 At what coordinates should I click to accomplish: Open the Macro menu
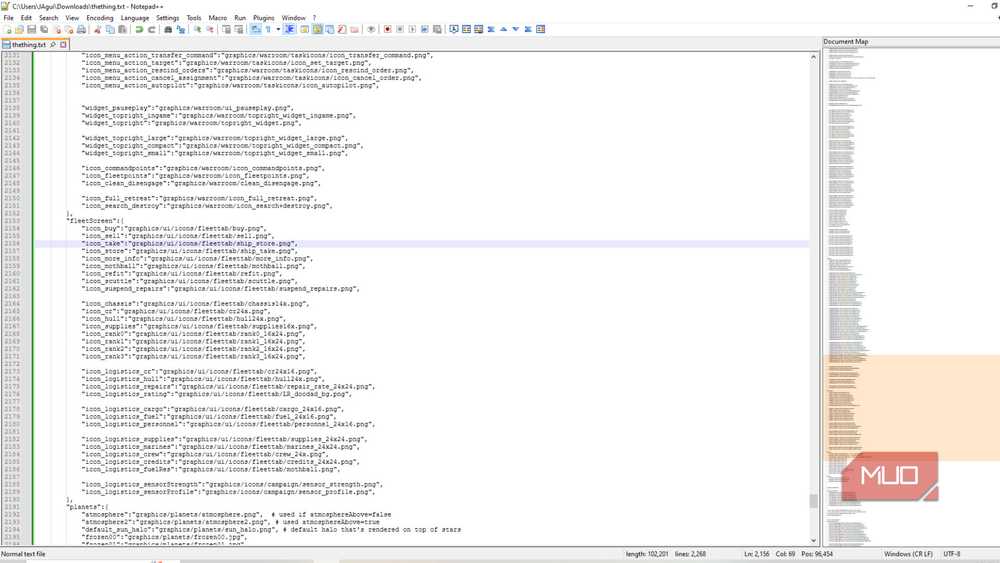click(217, 18)
